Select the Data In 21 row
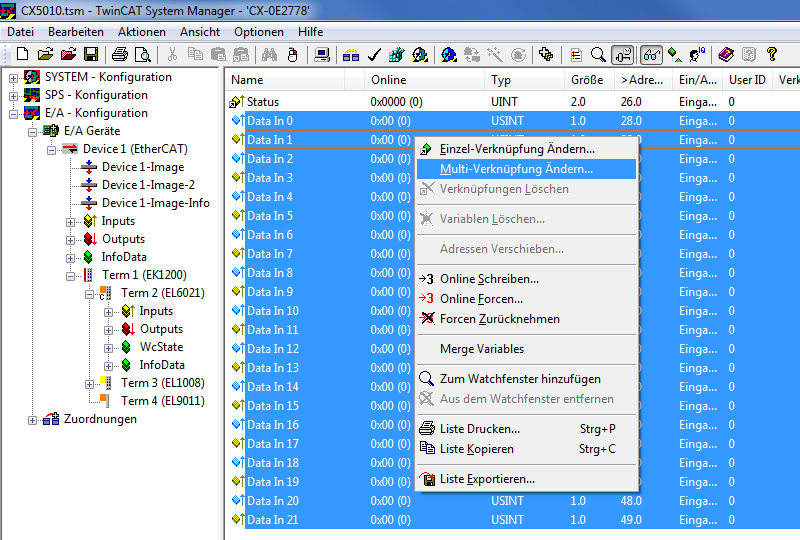The width and height of the screenshot is (800, 540). pyautogui.click(x=512, y=520)
